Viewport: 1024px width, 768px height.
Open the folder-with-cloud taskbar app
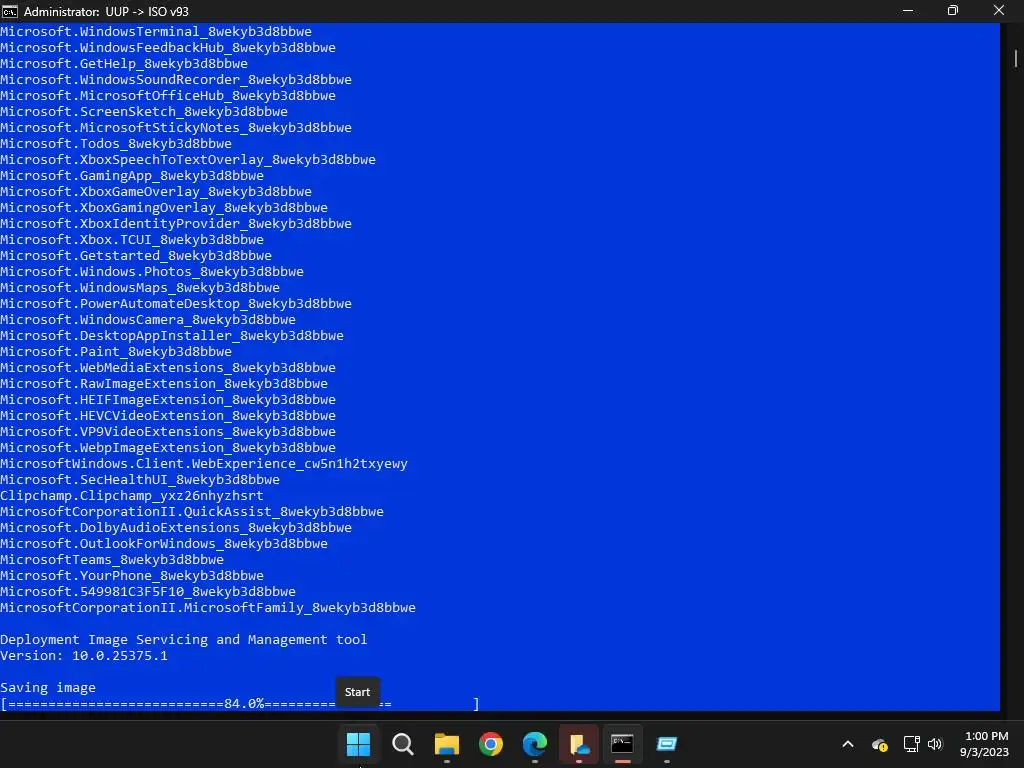coord(579,744)
